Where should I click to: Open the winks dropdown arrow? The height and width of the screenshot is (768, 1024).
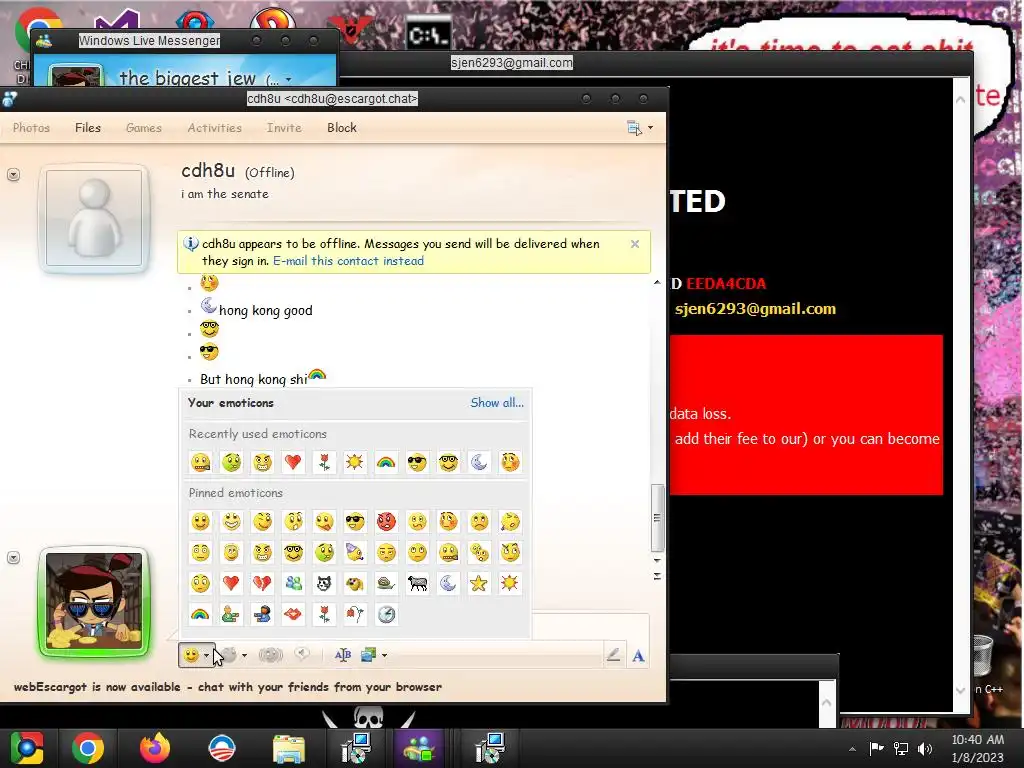(x=245, y=655)
